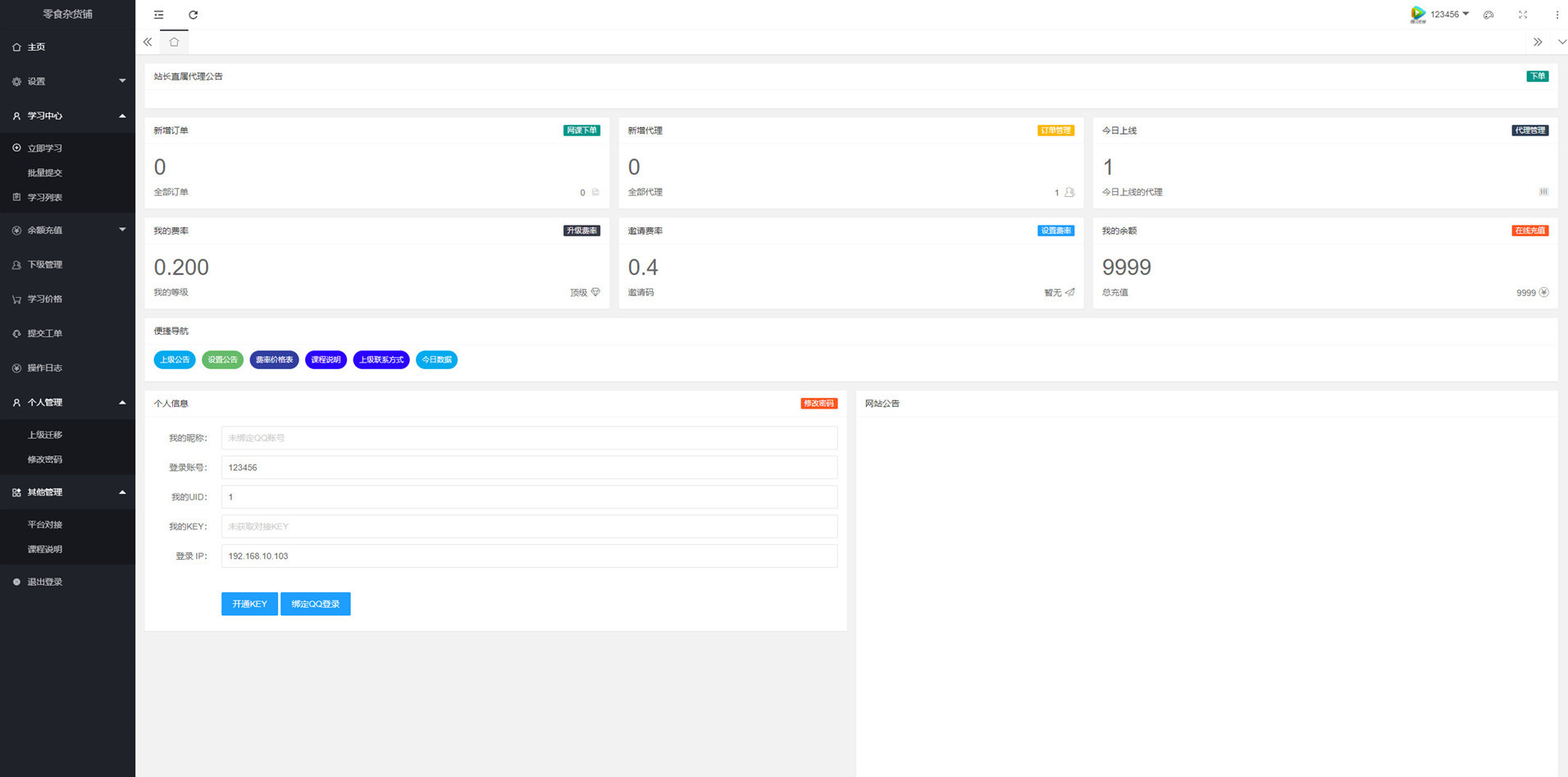Click the dark 代理管理 badge
Screen dimensions: 1568x777
pos(1529,130)
